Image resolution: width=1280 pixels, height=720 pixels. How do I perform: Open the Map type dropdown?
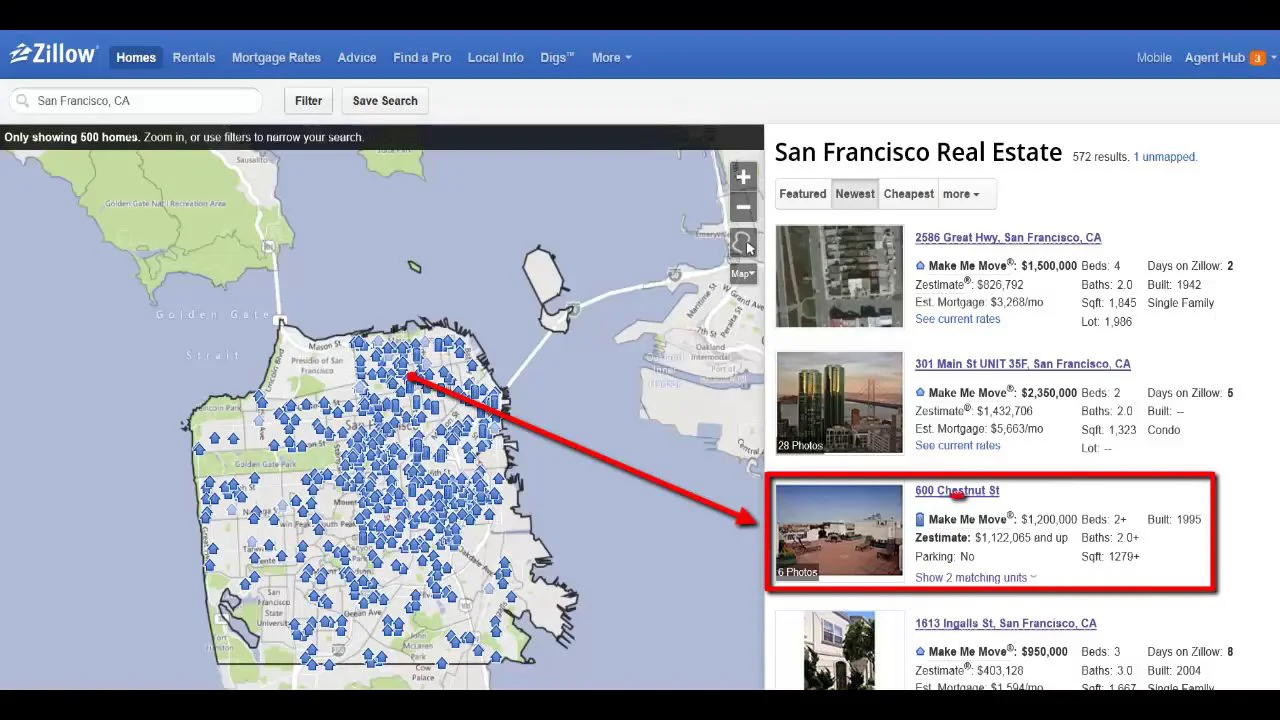(x=742, y=274)
